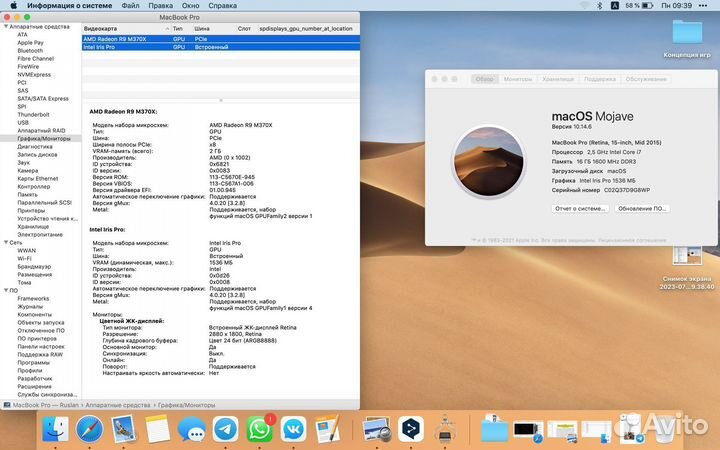Screen dimensions: 720x450
Task: Open the Окно menu
Action: click(x=190, y=6)
